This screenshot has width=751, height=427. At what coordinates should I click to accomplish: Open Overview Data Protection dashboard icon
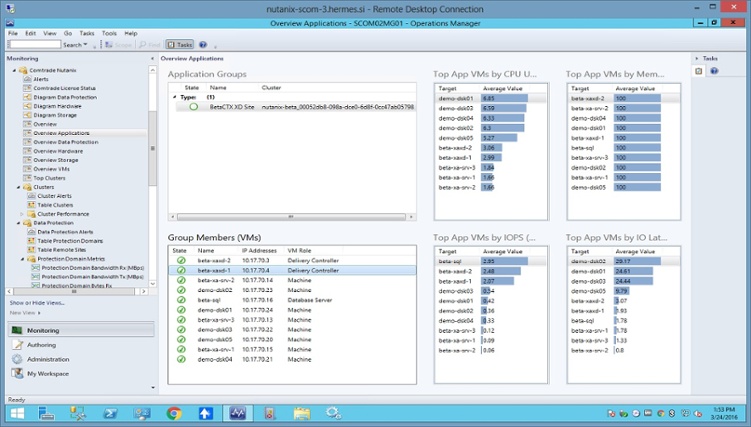click(28, 142)
